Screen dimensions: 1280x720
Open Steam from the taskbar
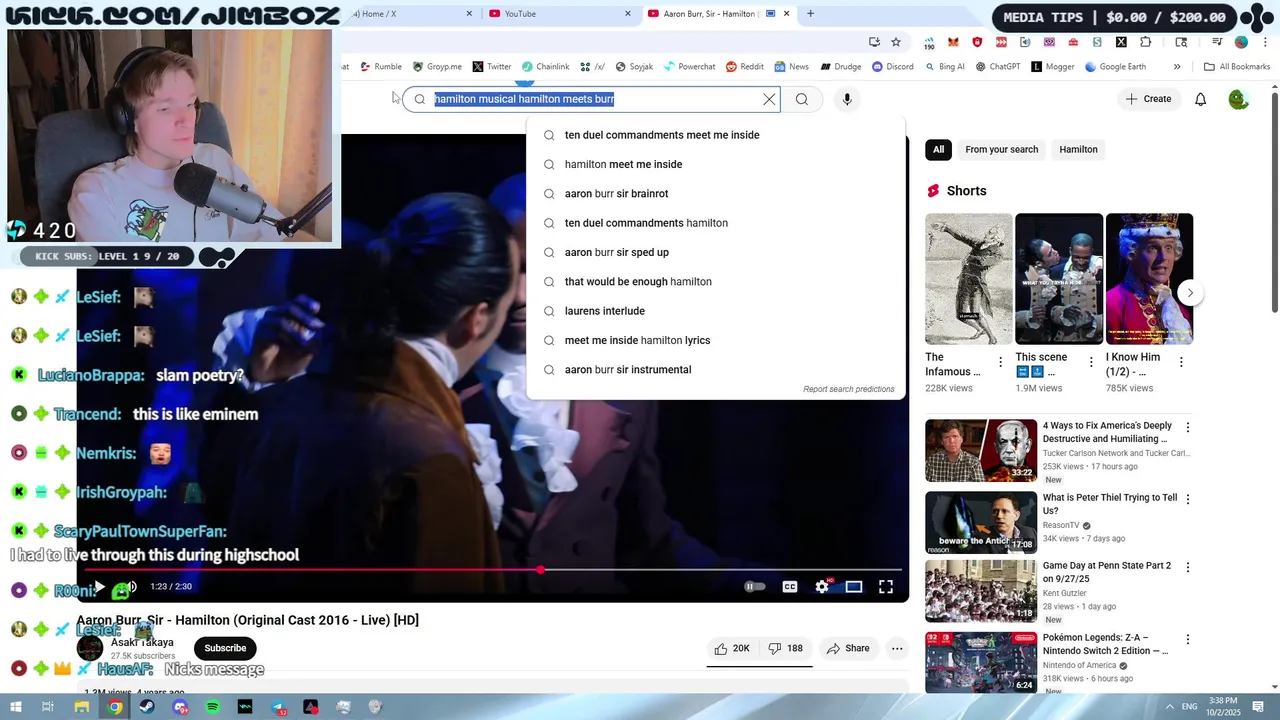[147, 707]
